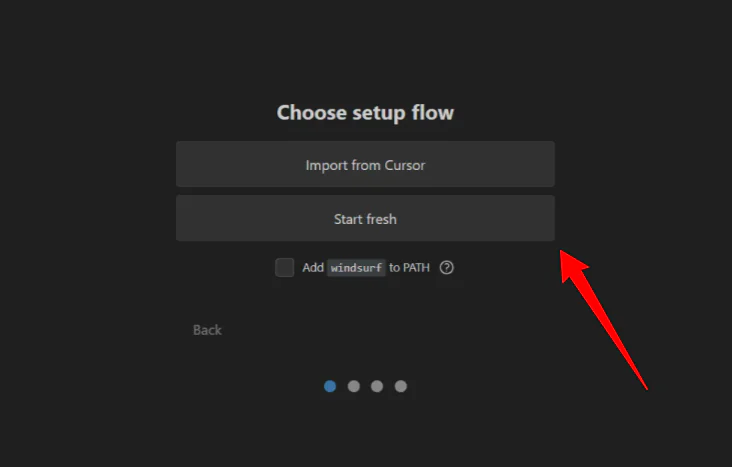
Task: Select the fourth progress dot
Action: tap(401, 386)
